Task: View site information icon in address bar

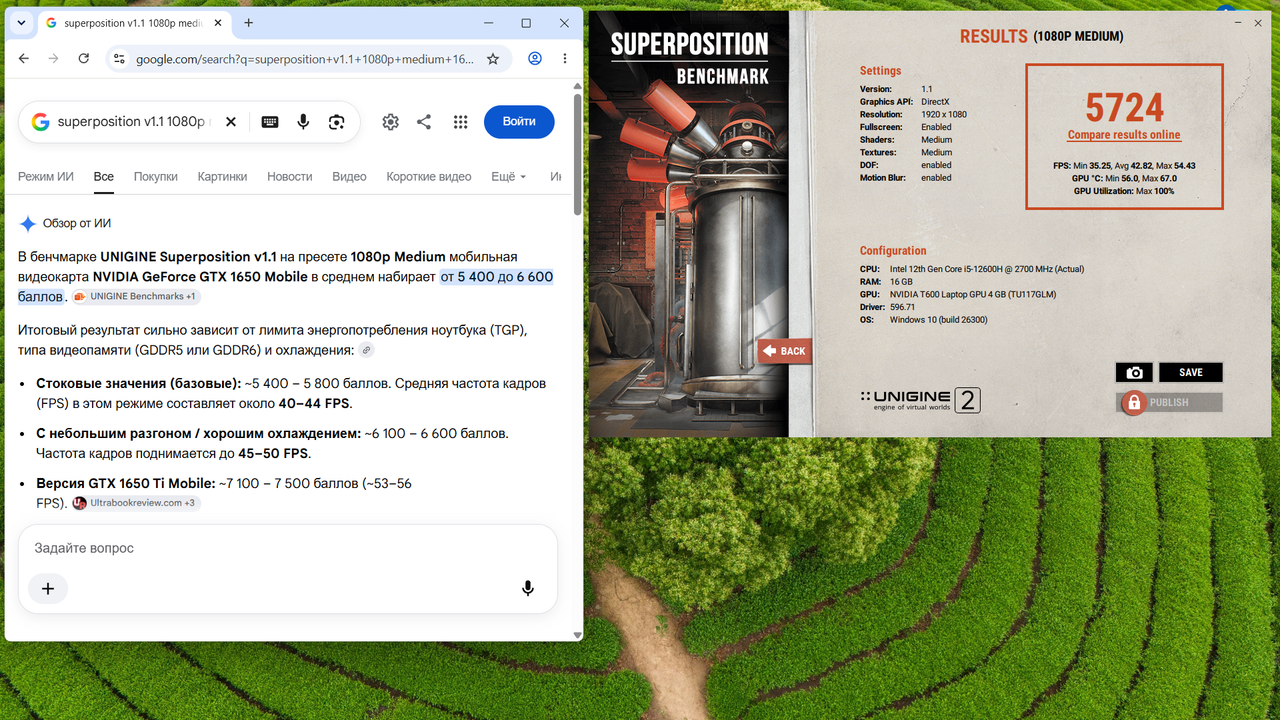Action: pos(120,59)
